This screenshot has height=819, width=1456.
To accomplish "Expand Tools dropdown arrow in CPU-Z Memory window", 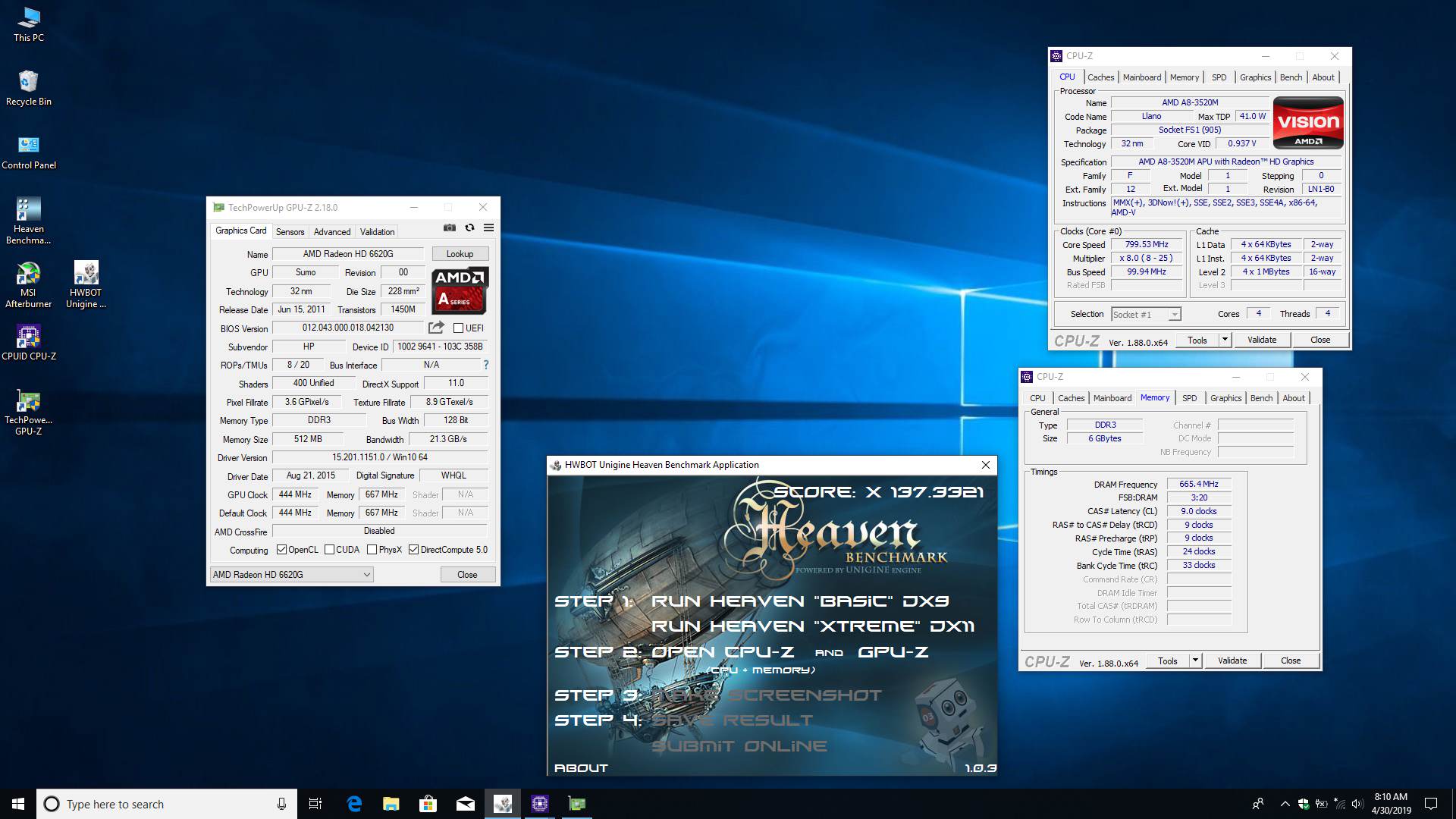I will pos(1195,661).
